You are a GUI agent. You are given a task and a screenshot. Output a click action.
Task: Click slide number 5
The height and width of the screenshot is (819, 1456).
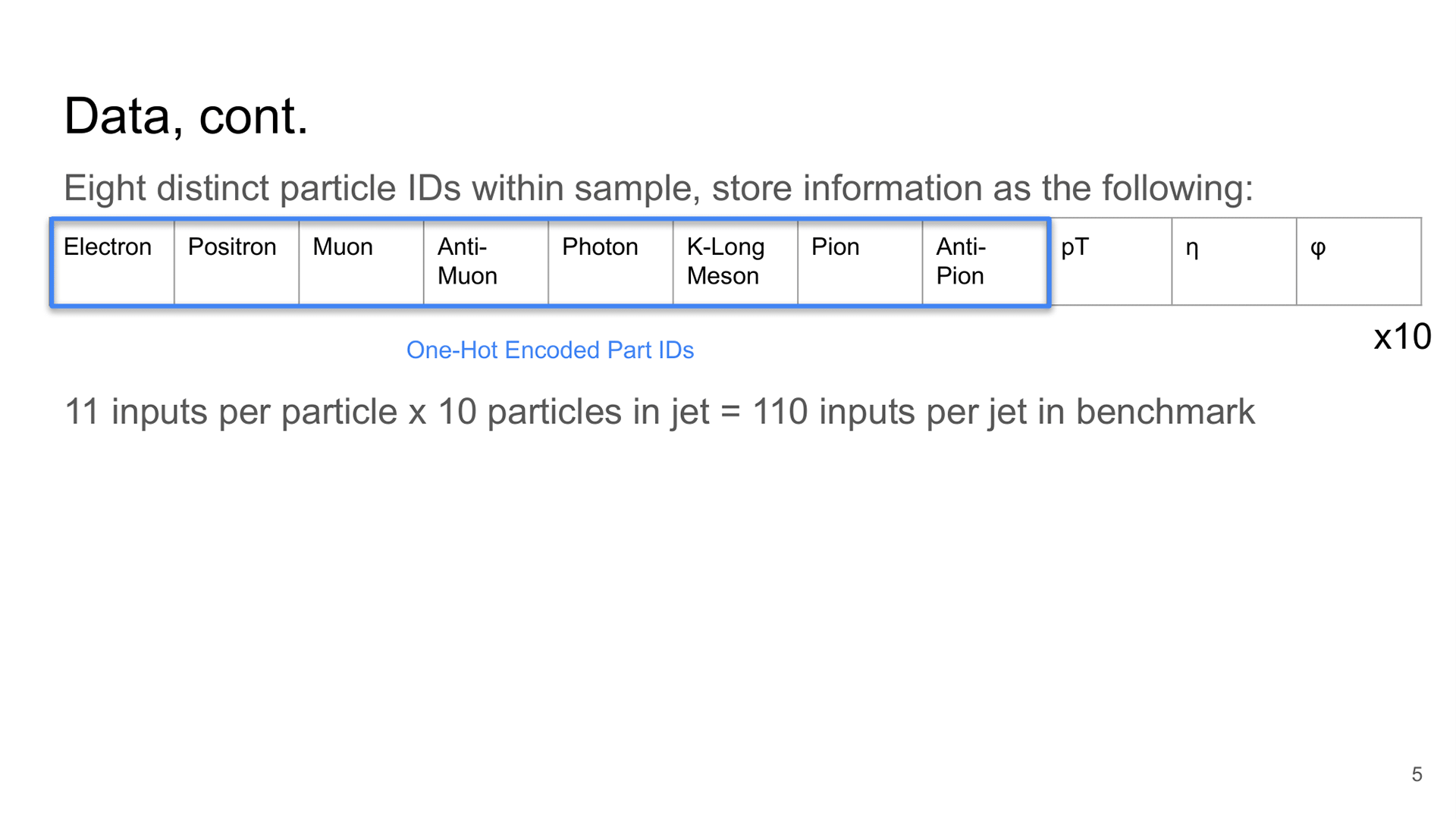(x=1417, y=774)
